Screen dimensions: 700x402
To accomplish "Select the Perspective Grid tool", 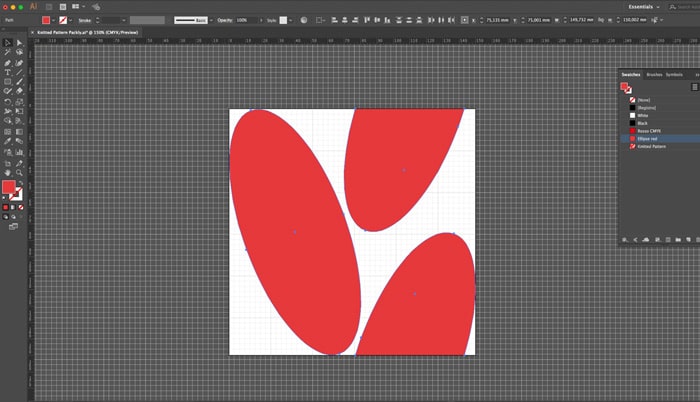I will (19, 121).
